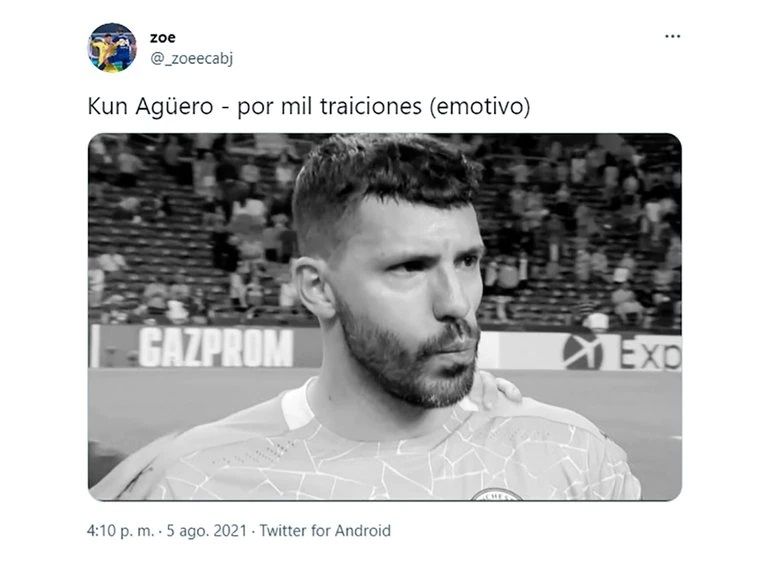Click the word "traiciones" in the tweet
768x576 pixels.
[x=371, y=106]
